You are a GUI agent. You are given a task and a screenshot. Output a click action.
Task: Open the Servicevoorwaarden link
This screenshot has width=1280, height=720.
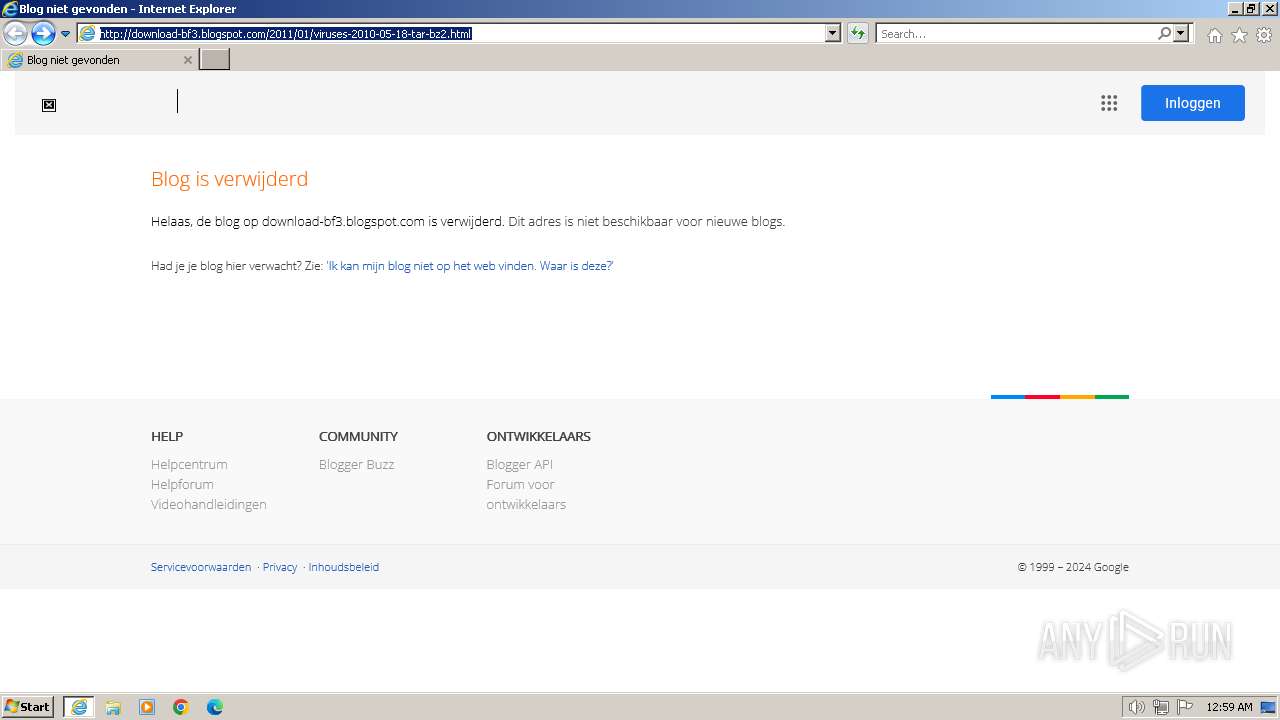click(201, 567)
